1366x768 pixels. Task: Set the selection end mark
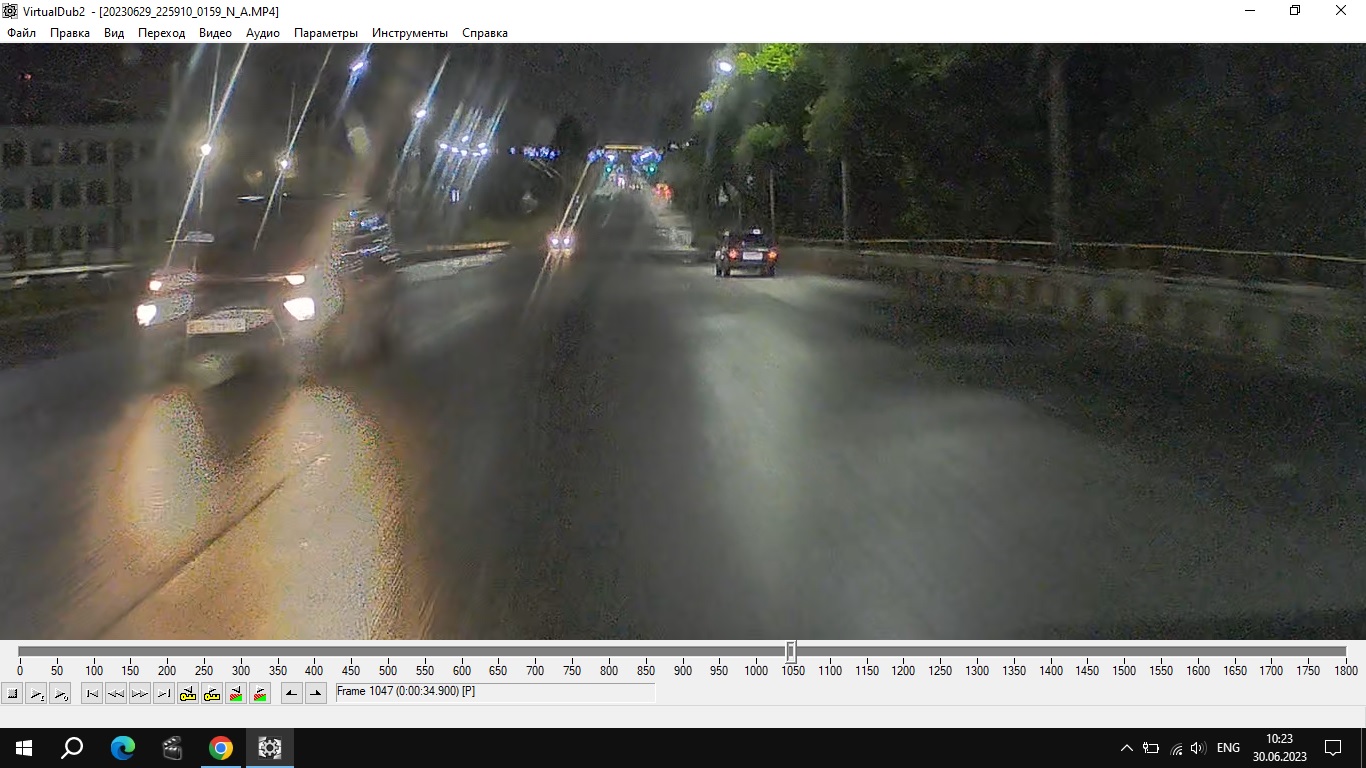(316, 693)
